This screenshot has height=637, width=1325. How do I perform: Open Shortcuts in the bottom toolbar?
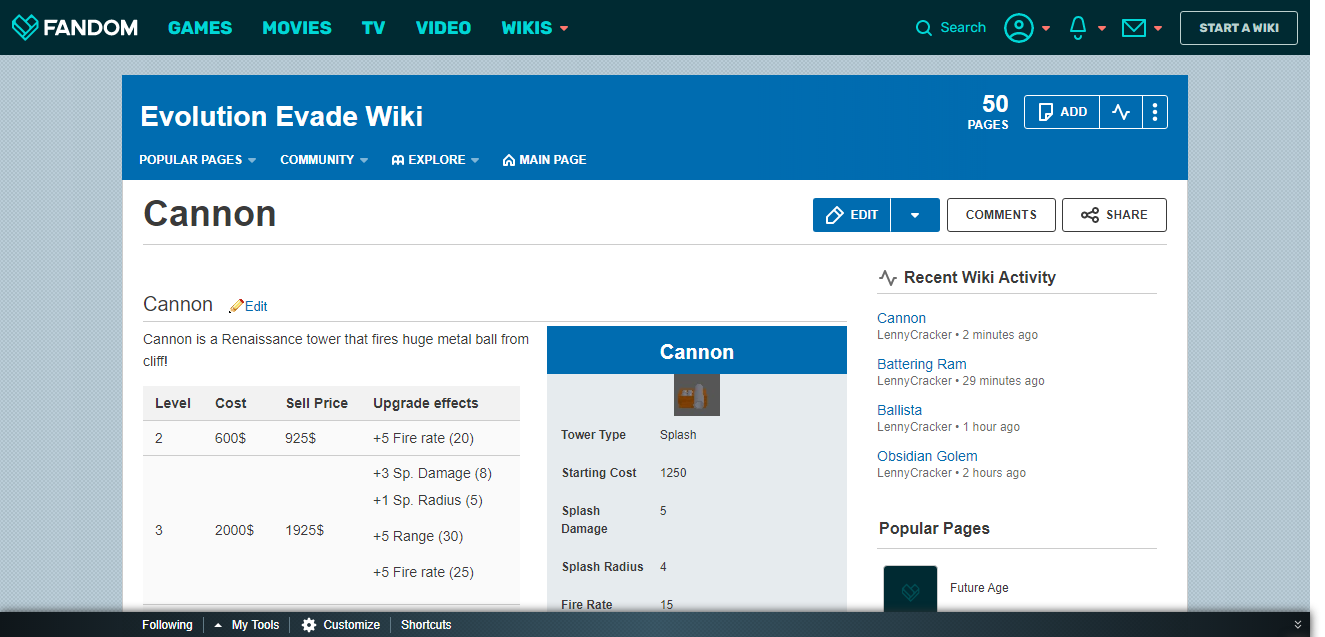click(426, 625)
